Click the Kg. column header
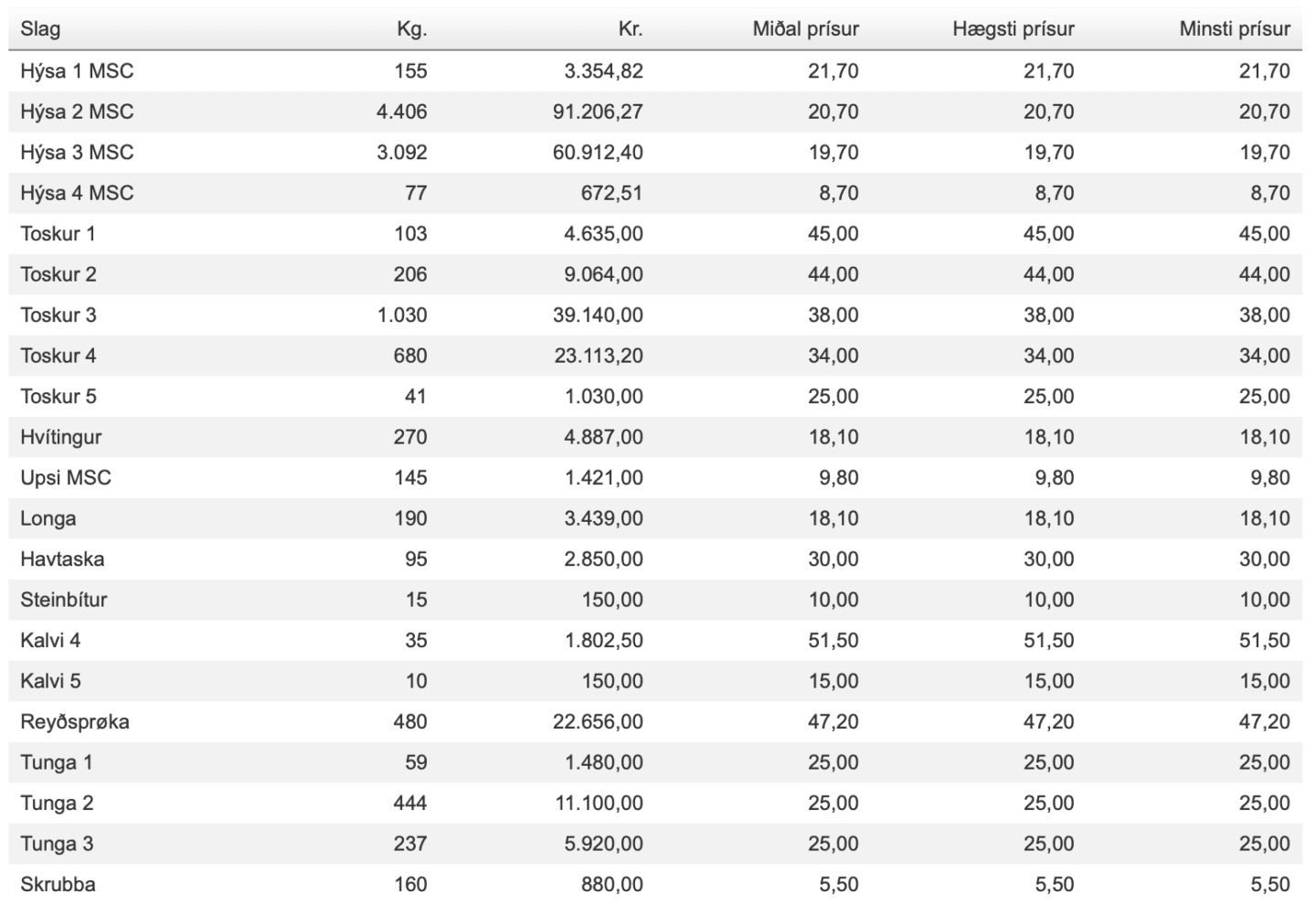Image resolution: width=1316 pixels, height=915 pixels. [411, 29]
